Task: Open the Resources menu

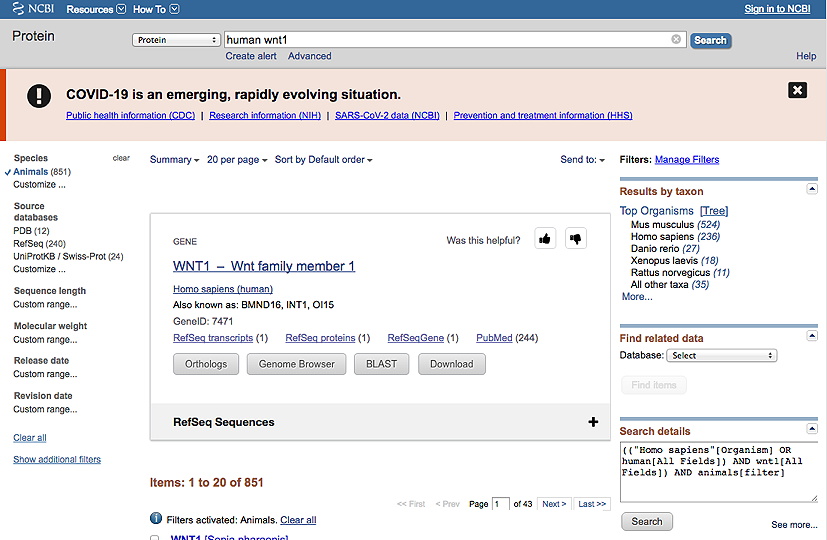Action: 96,9
